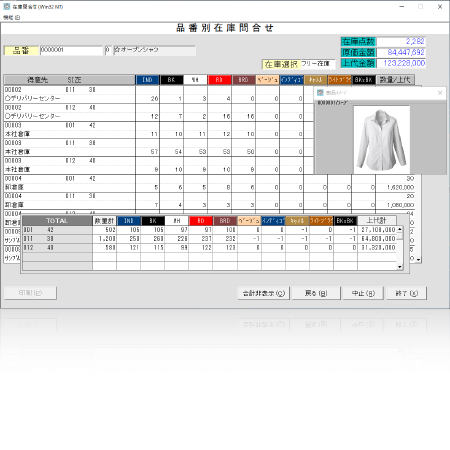Click the product image window icon
The width and height of the screenshot is (450, 450).
tap(320, 93)
